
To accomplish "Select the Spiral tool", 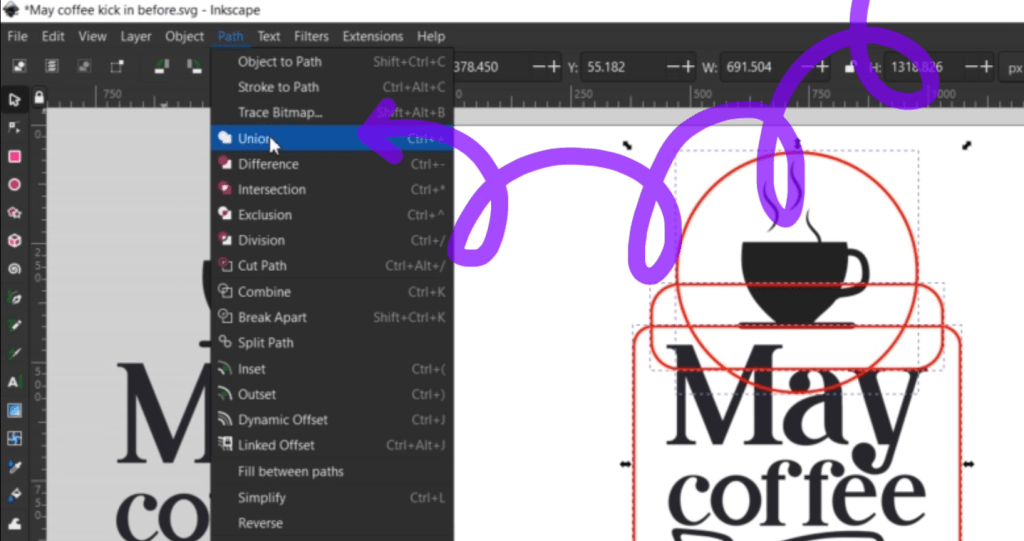I will pyautogui.click(x=14, y=268).
